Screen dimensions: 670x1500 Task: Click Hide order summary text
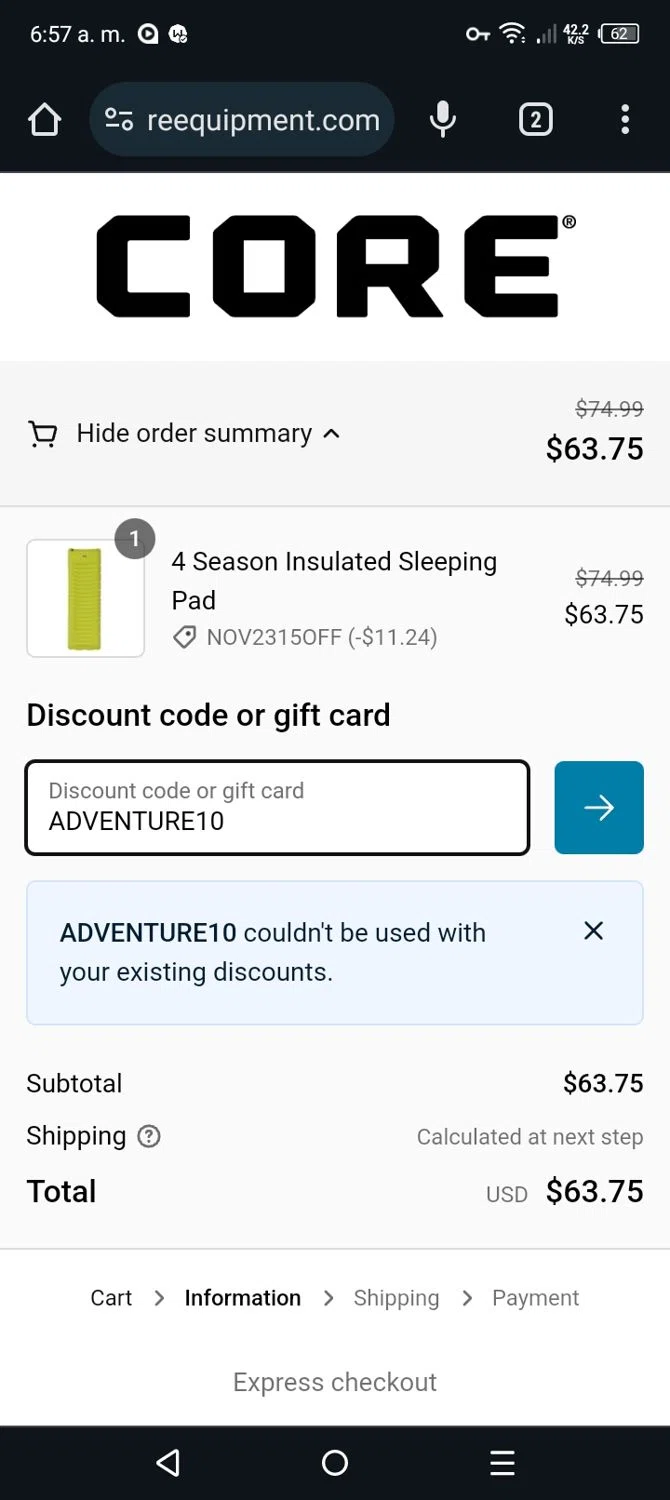(194, 433)
